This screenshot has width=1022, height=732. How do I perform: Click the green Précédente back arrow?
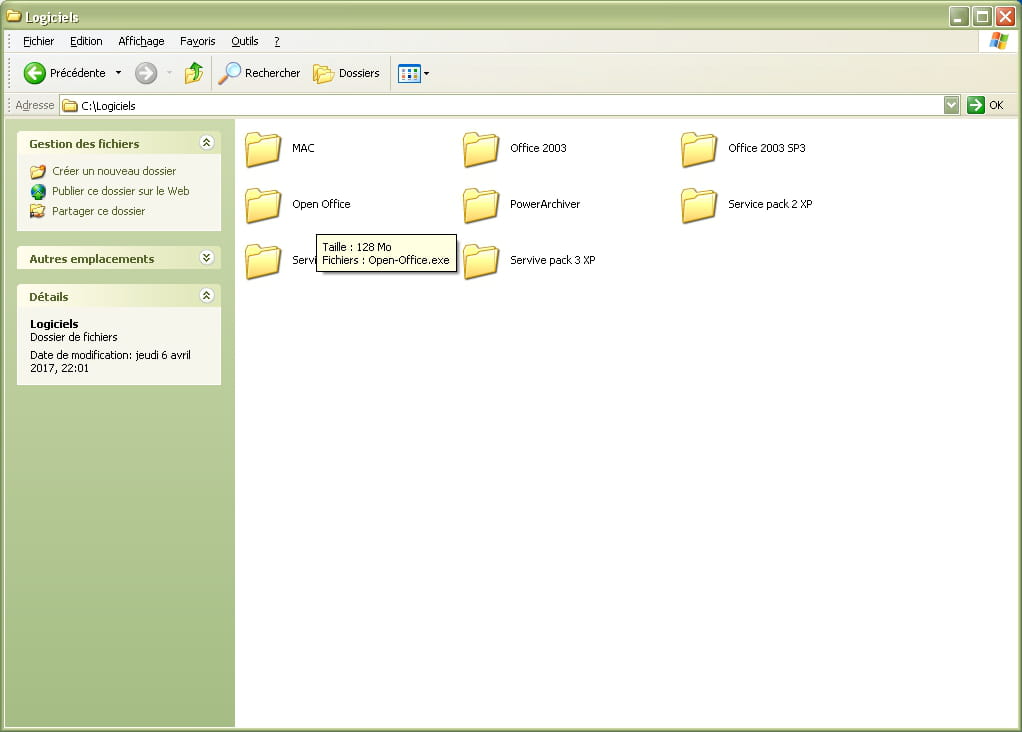[35, 73]
